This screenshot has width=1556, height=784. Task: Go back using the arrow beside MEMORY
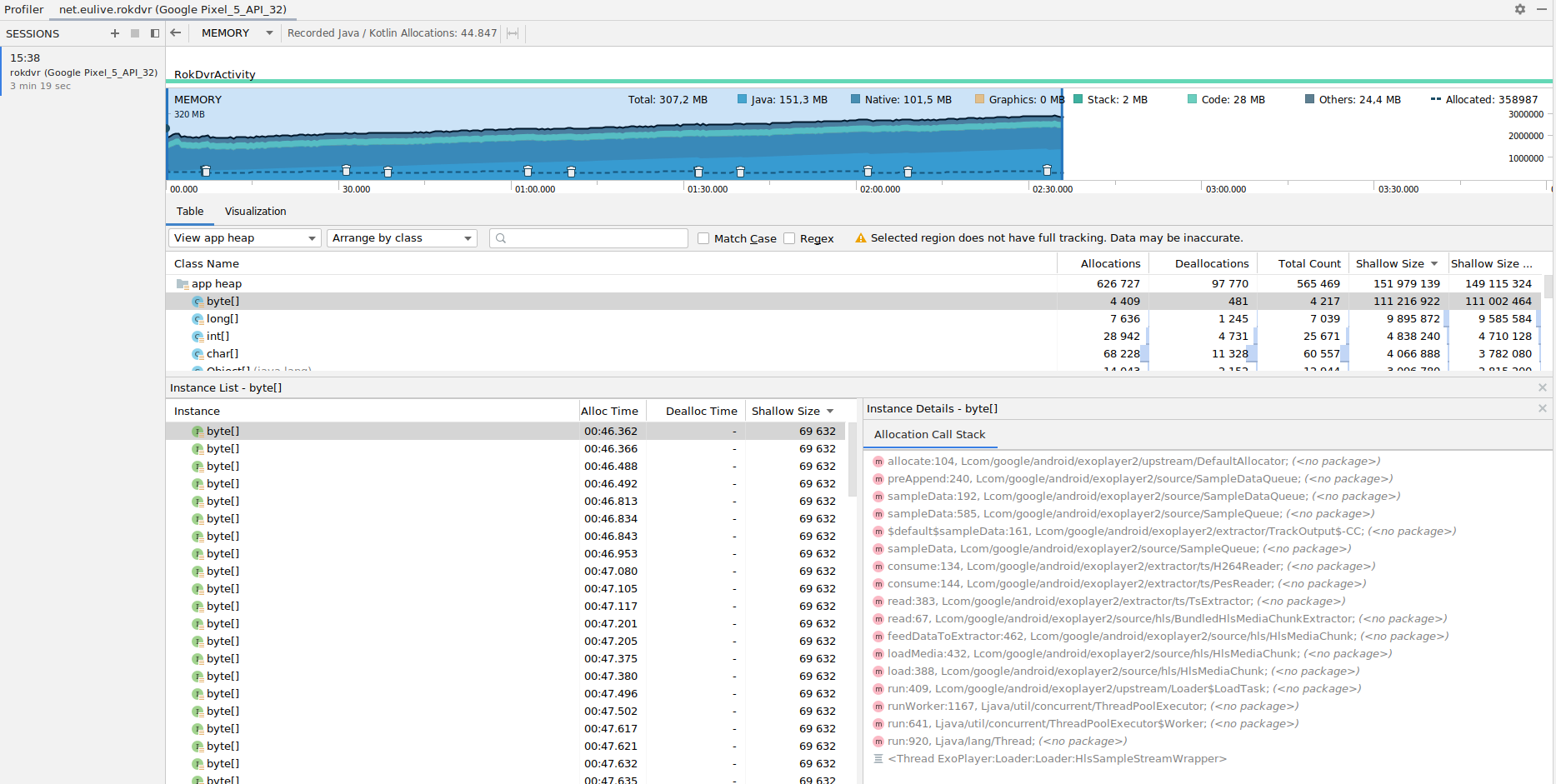176,32
